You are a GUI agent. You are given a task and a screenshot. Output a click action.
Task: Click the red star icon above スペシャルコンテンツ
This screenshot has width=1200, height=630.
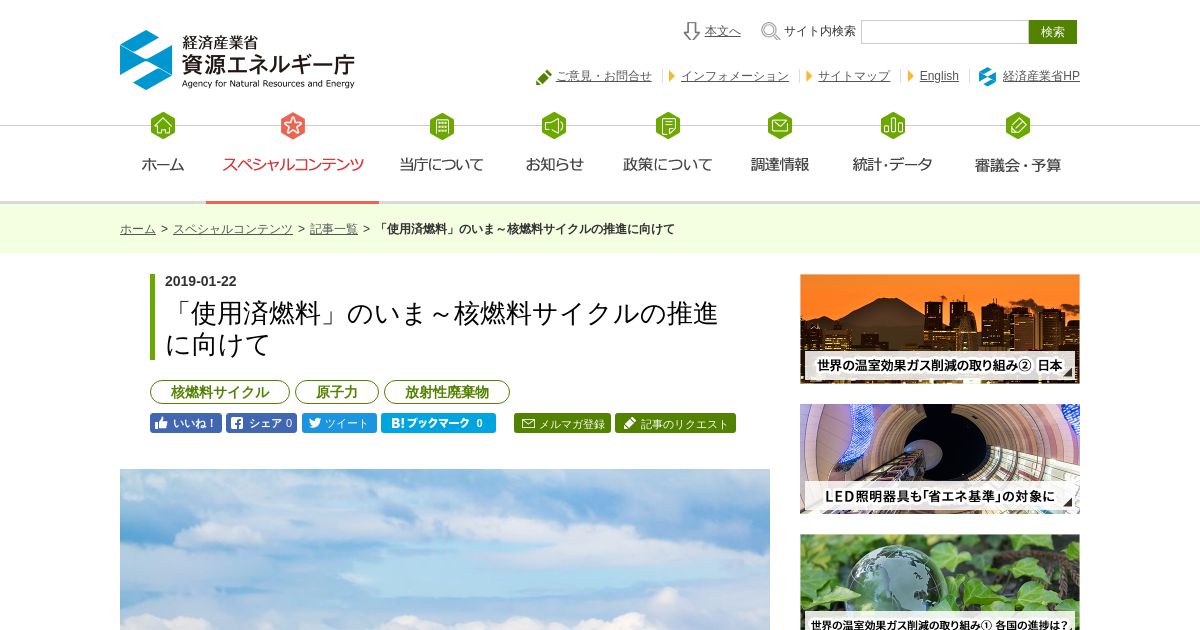click(x=293, y=126)
